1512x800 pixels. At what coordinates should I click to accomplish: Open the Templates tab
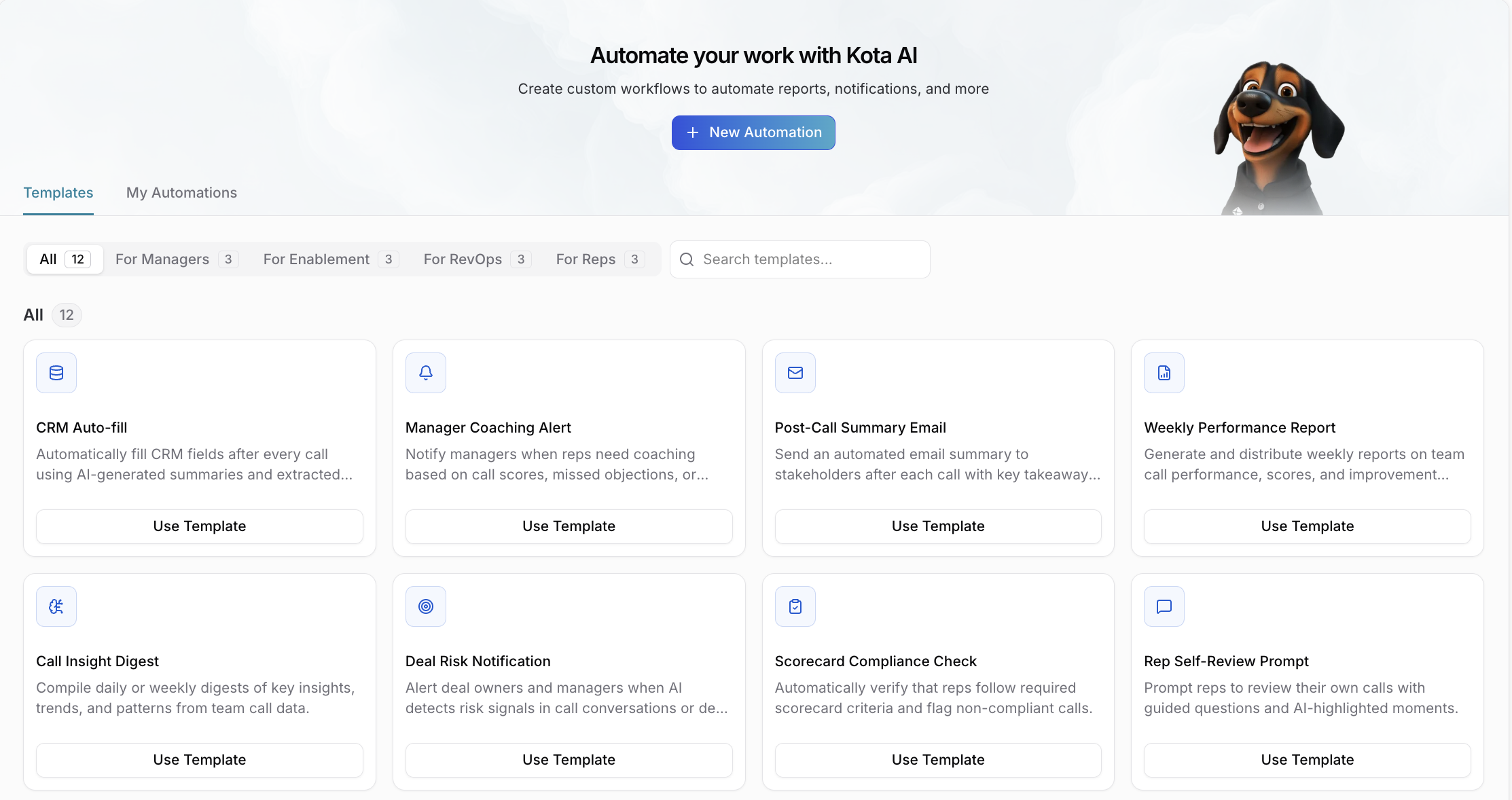click(x=58, y=193)
